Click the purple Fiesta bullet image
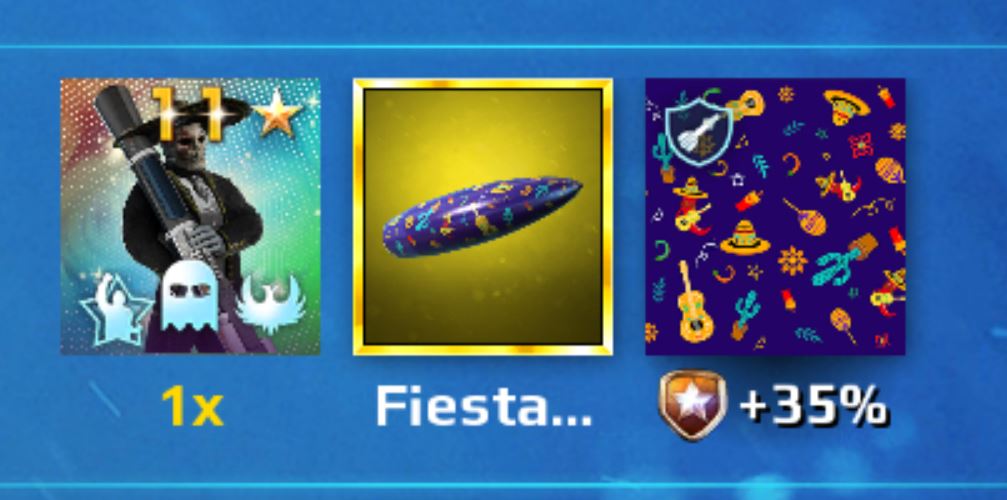Viewport: 1007px width, 500px height. click(482, 216)
